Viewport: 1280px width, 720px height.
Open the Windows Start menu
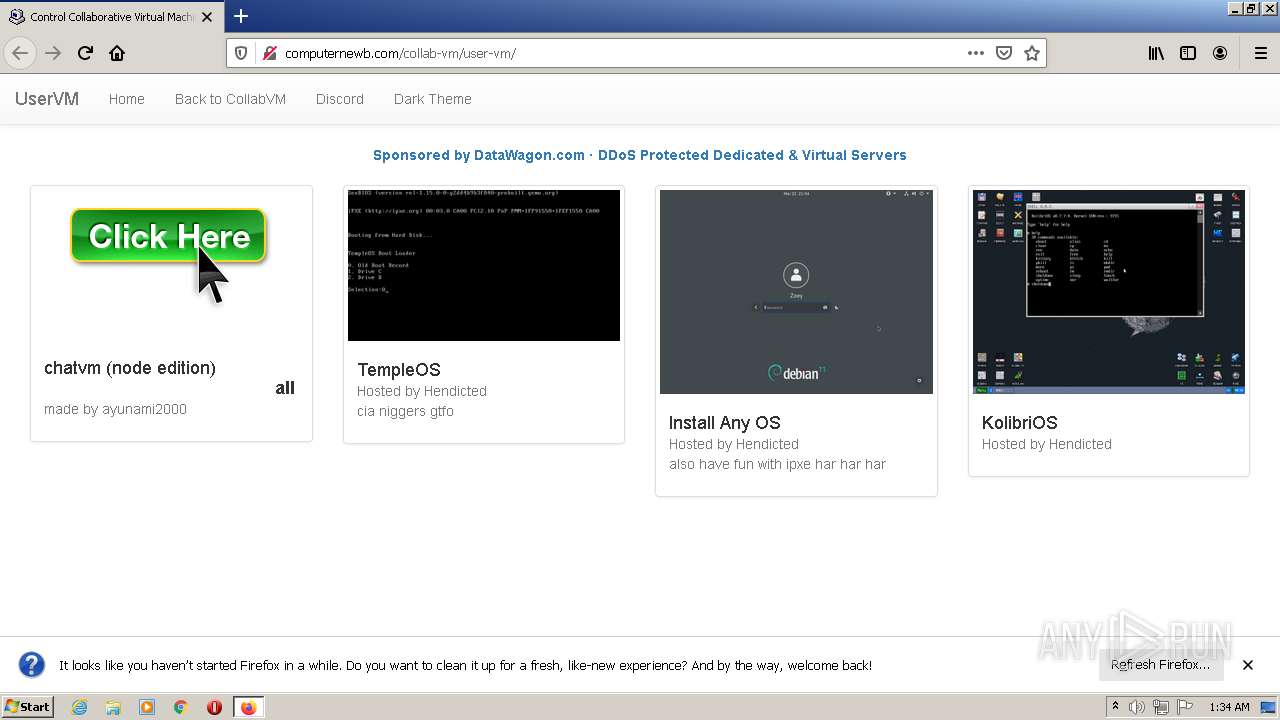tap(27, 707)
